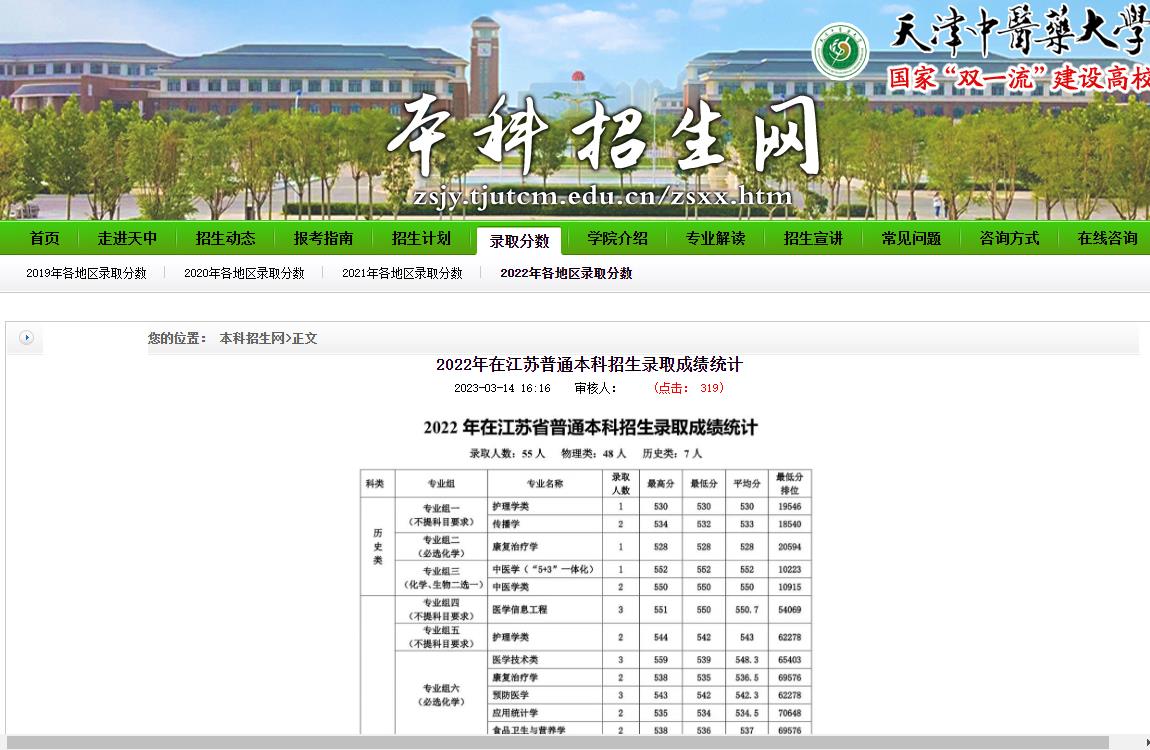Click the 本科招生网 calligraphy banner title
This screenshot has height=750, width=1150.
(604, 136)
